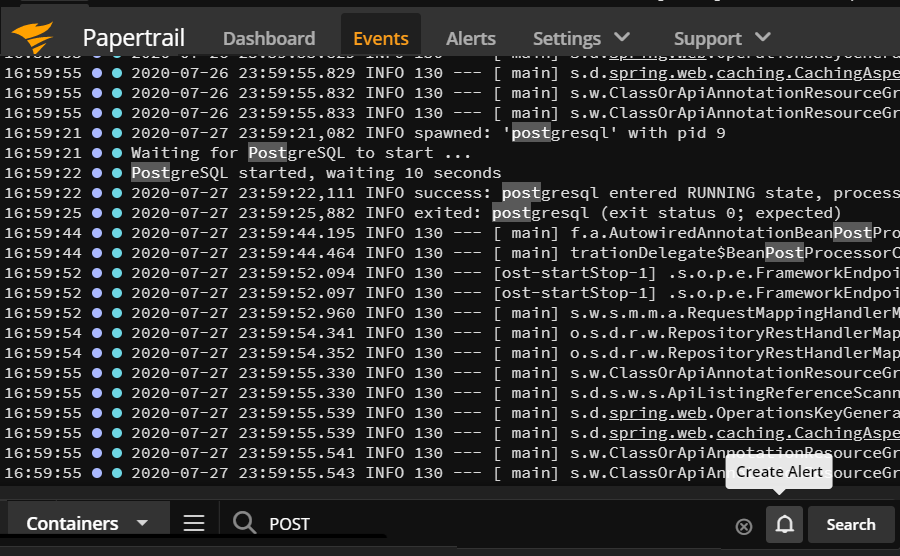Click purple dot on RequestMappingHandlerM row
This screenshot has width=900, height=556.
click(x=97, y=313)
